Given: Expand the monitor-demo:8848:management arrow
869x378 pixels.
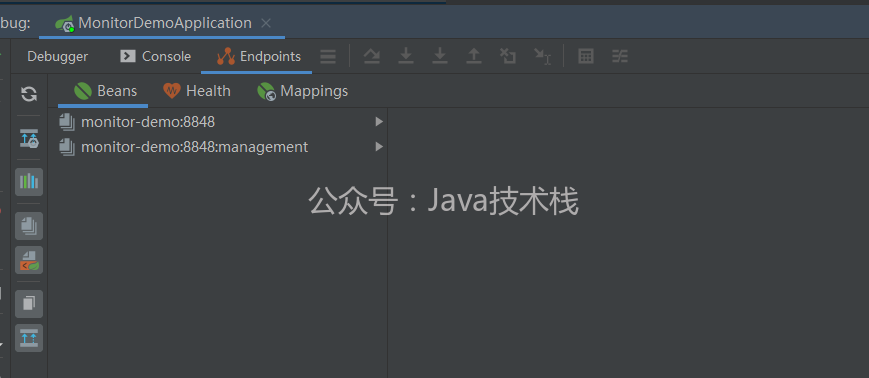Looking at the screenshot, I should pyautogui.click(x=379, y=146).
